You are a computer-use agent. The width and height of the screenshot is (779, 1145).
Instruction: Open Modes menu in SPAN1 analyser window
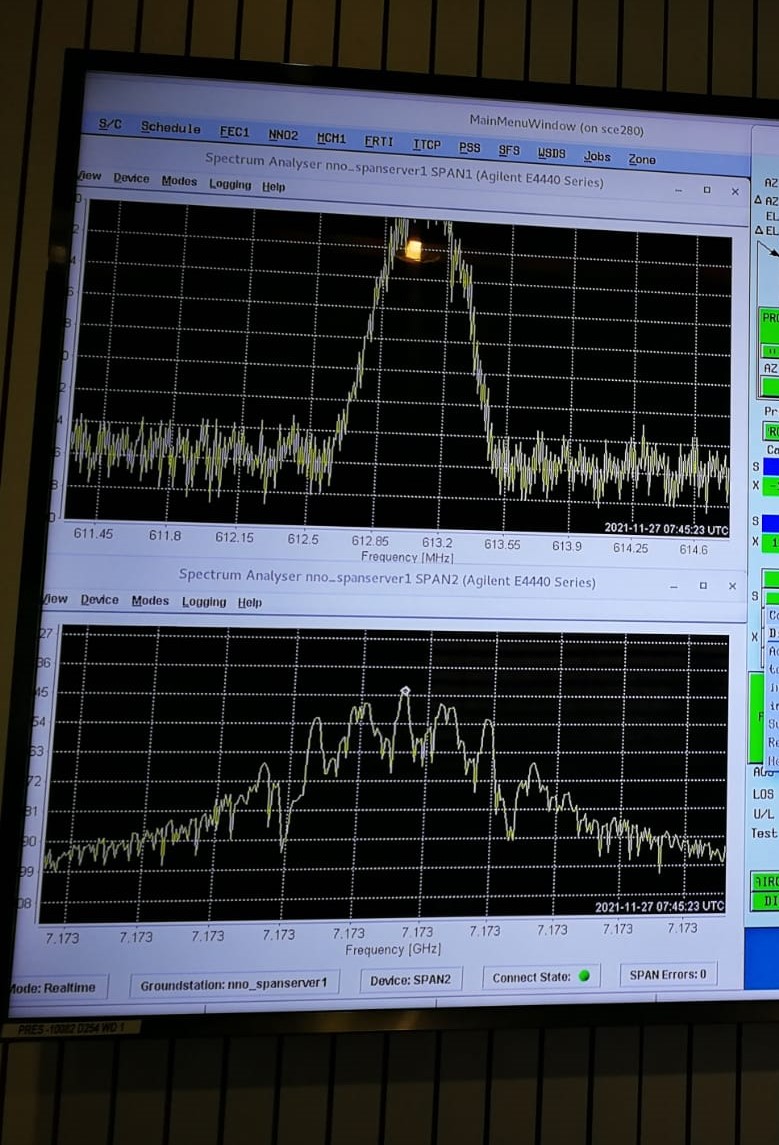click(180, 181)
